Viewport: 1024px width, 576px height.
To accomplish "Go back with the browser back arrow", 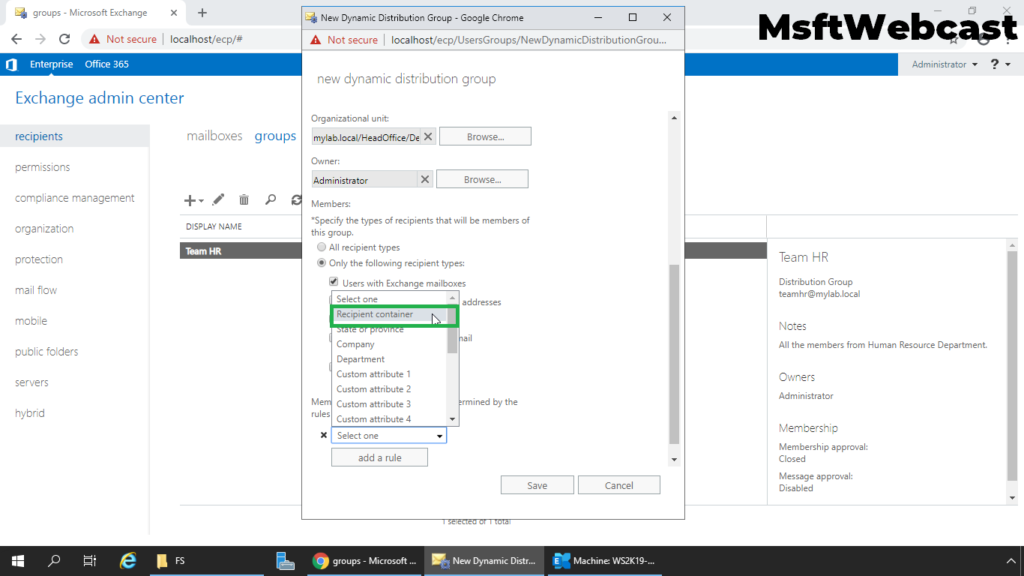I will tap(16, 39).
